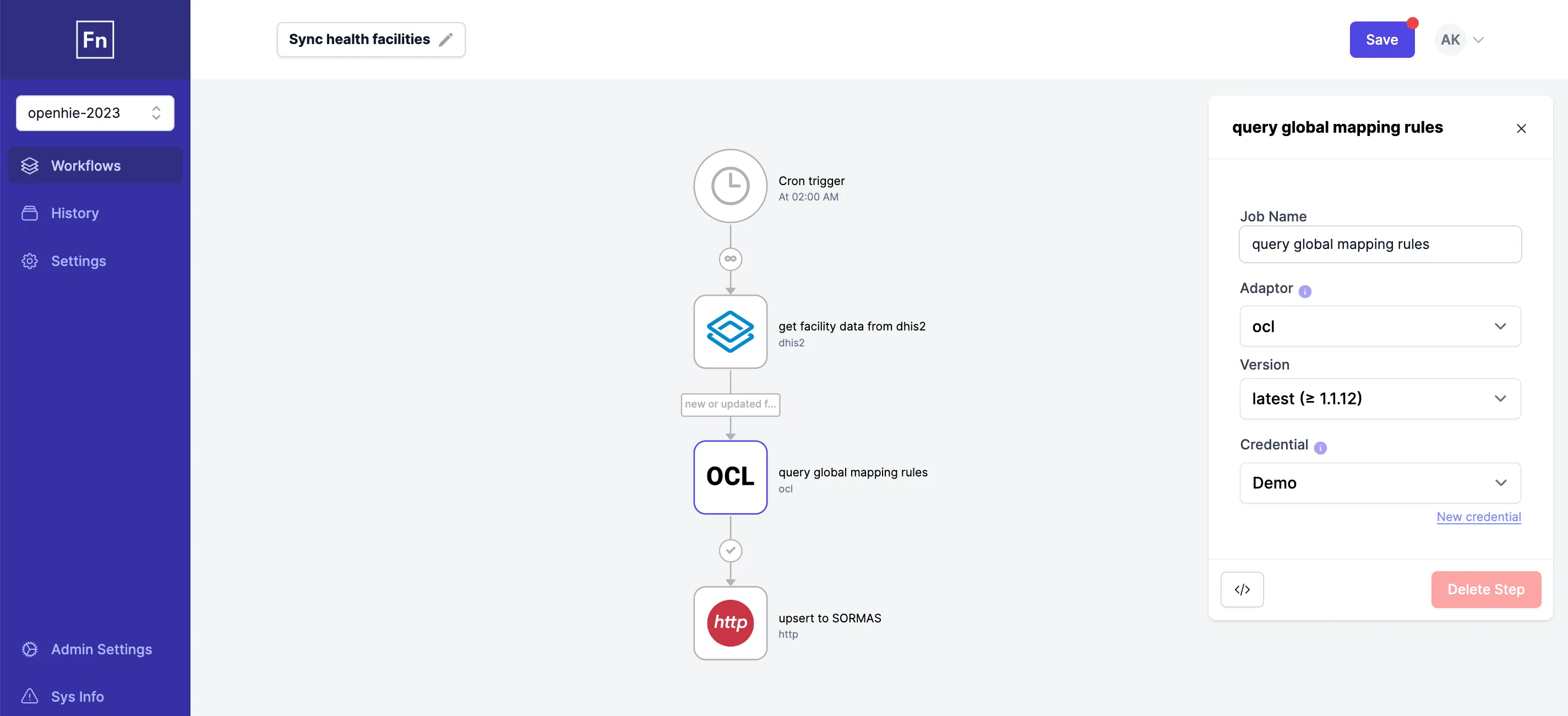Select the dhis2 job node icon

click(731, 332)
